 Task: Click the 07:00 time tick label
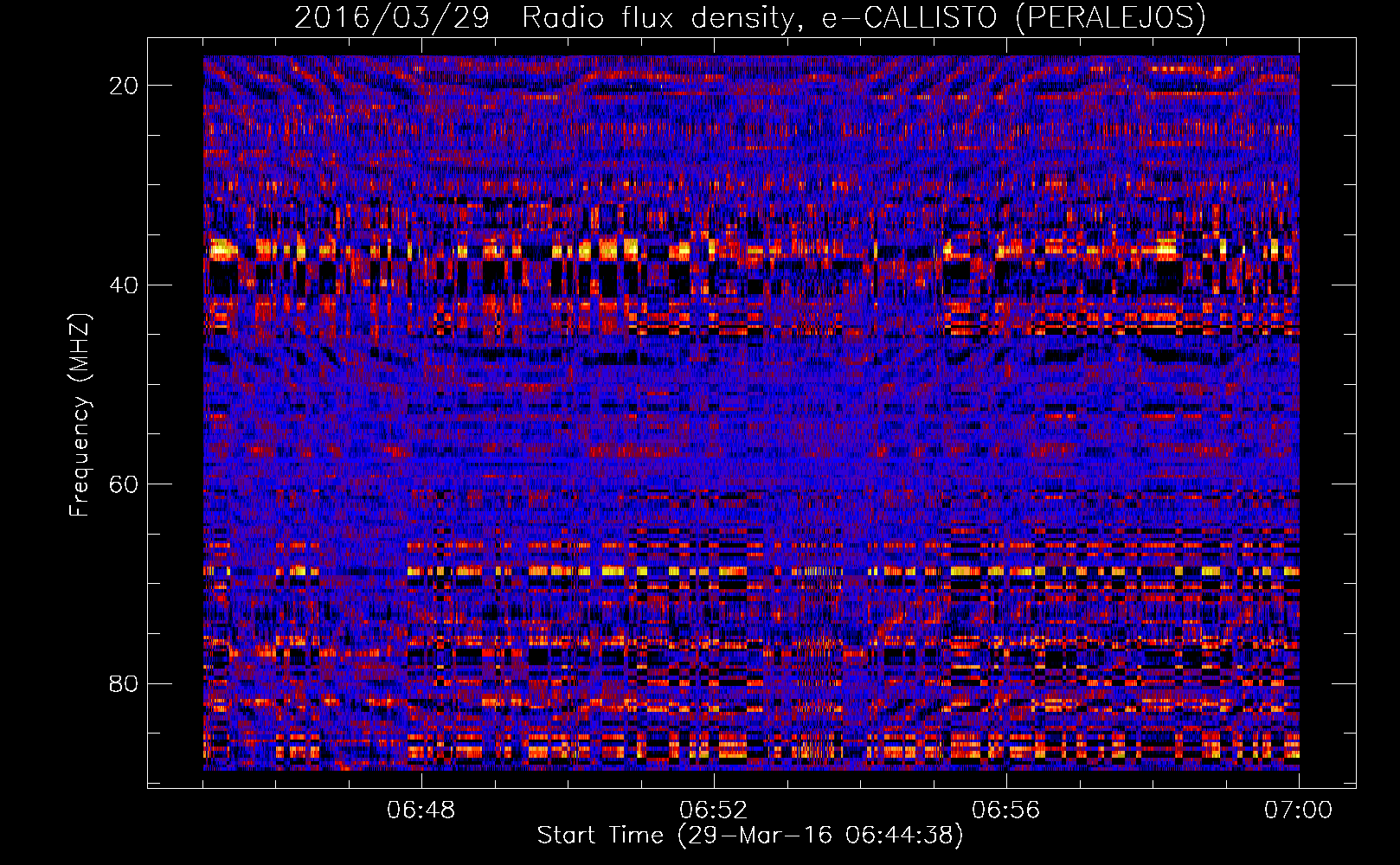pos(1299,811)
